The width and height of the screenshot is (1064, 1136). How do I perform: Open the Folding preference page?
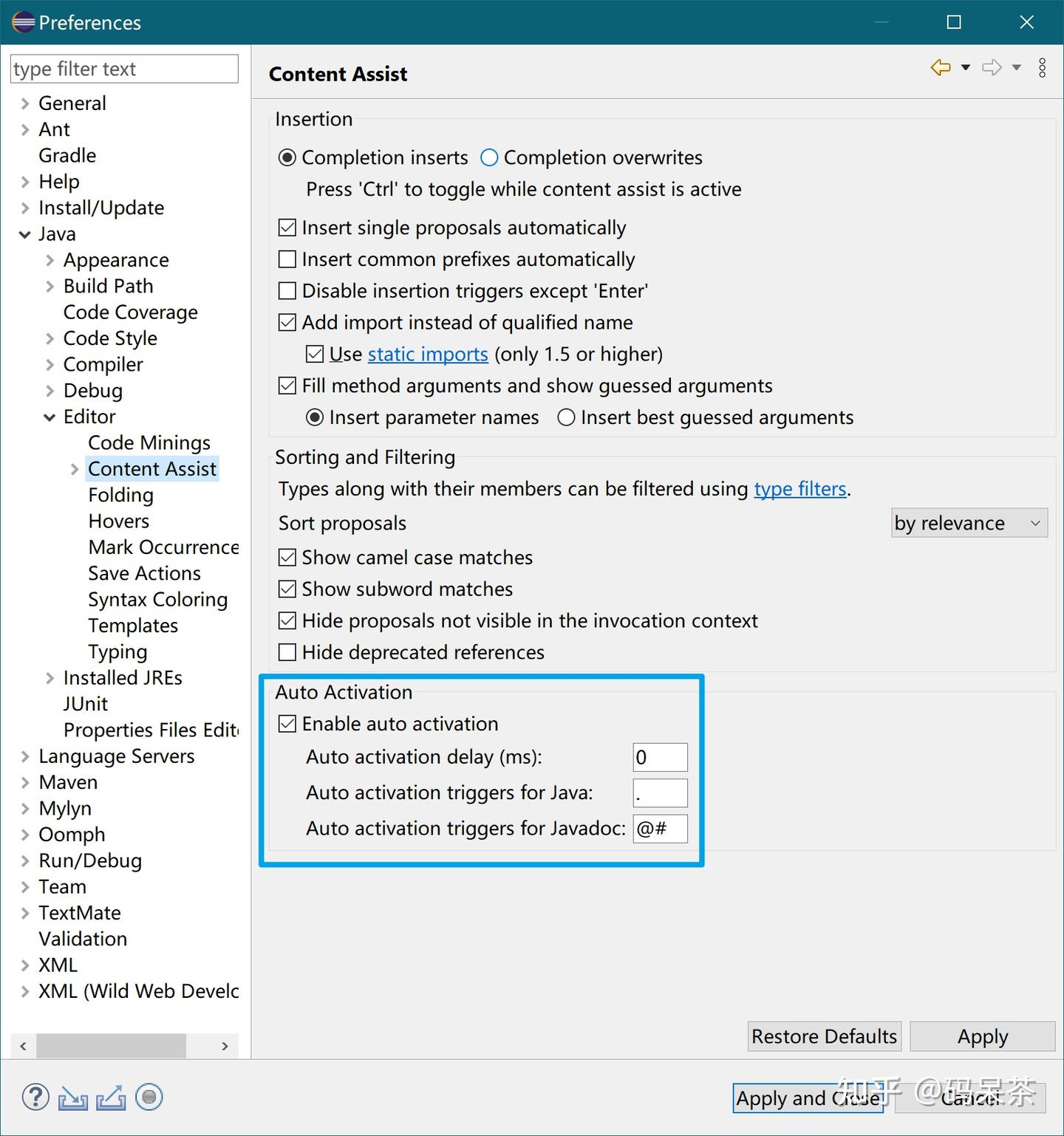tap(121, 496)
